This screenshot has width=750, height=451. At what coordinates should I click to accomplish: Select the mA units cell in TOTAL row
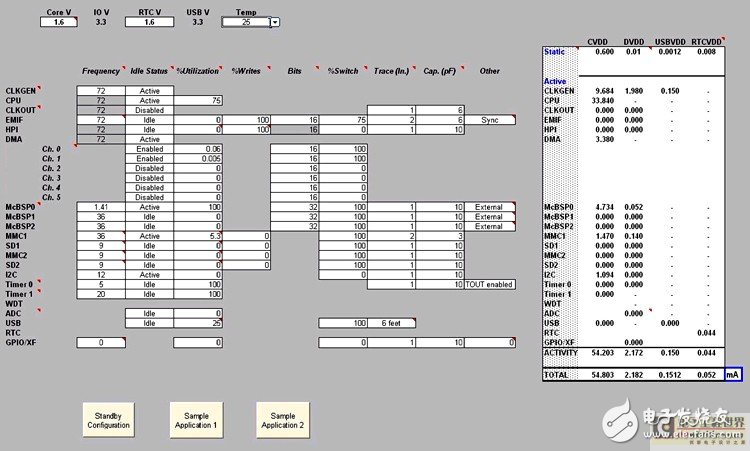(x=733, y=372)
